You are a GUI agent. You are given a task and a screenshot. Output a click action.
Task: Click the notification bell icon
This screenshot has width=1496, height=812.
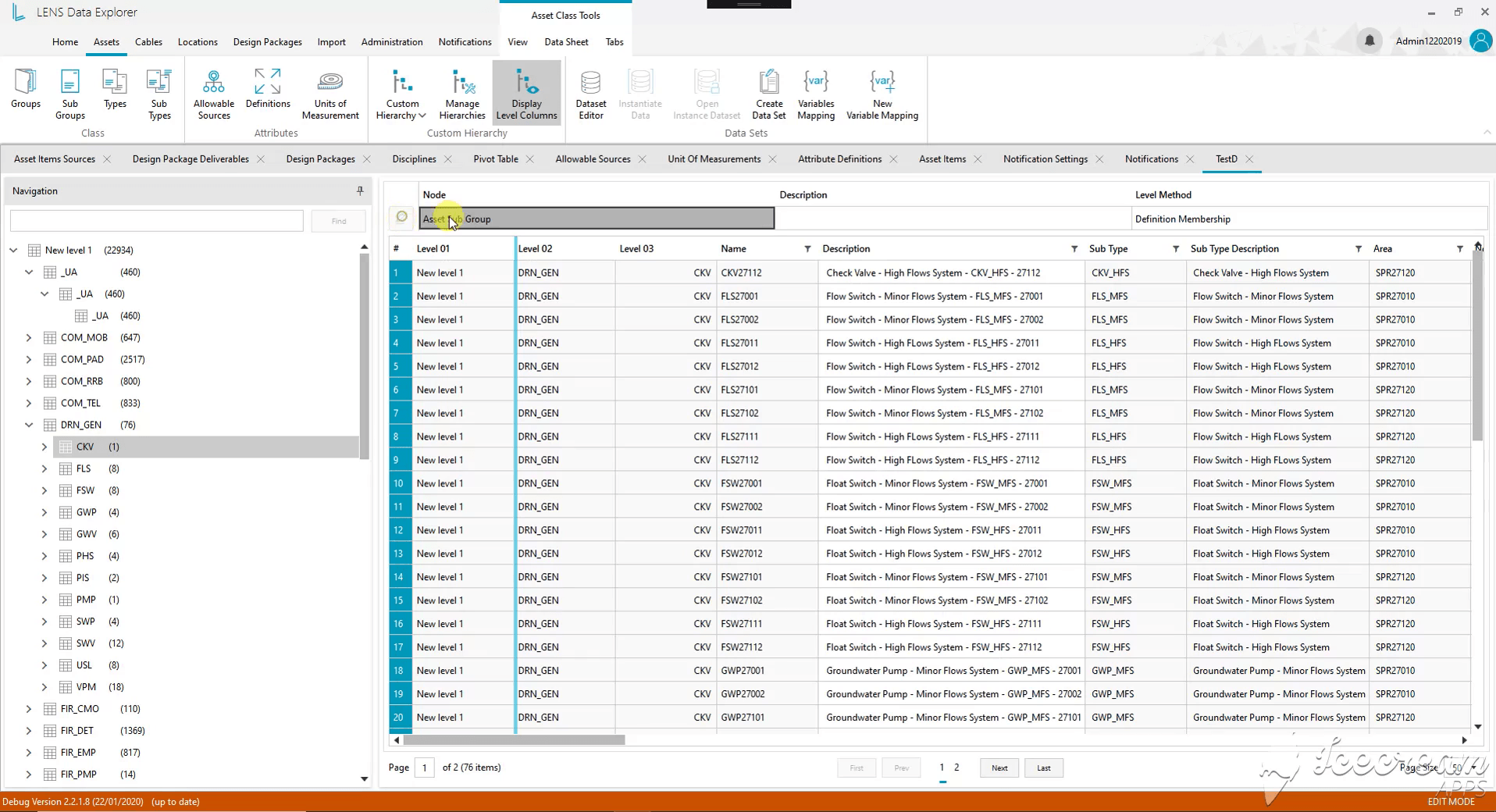1370,41
